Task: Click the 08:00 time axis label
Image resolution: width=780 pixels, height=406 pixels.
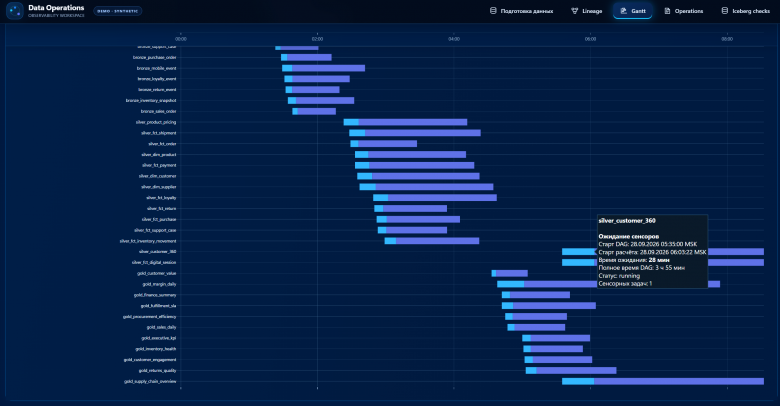Action: [727, 39]
